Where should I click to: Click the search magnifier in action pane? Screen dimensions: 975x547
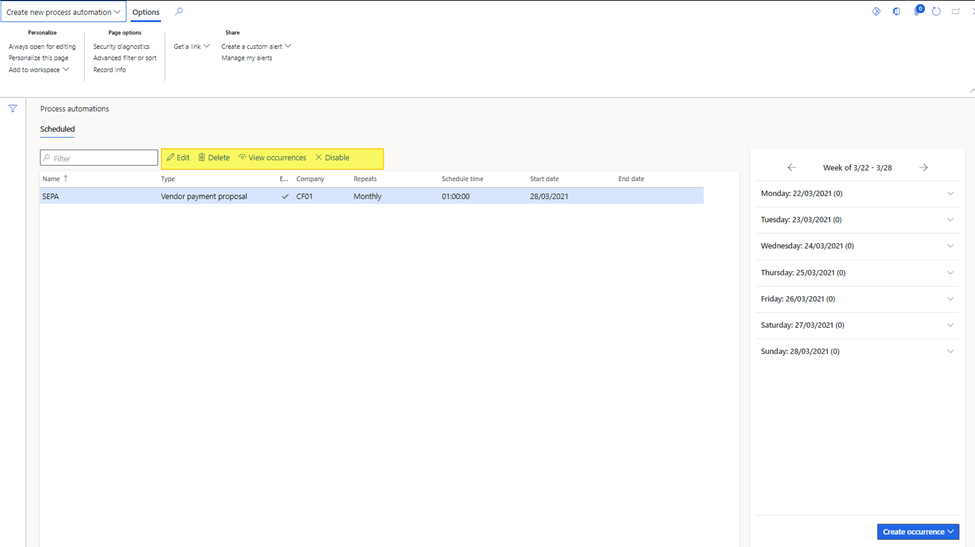coord(179,12)
